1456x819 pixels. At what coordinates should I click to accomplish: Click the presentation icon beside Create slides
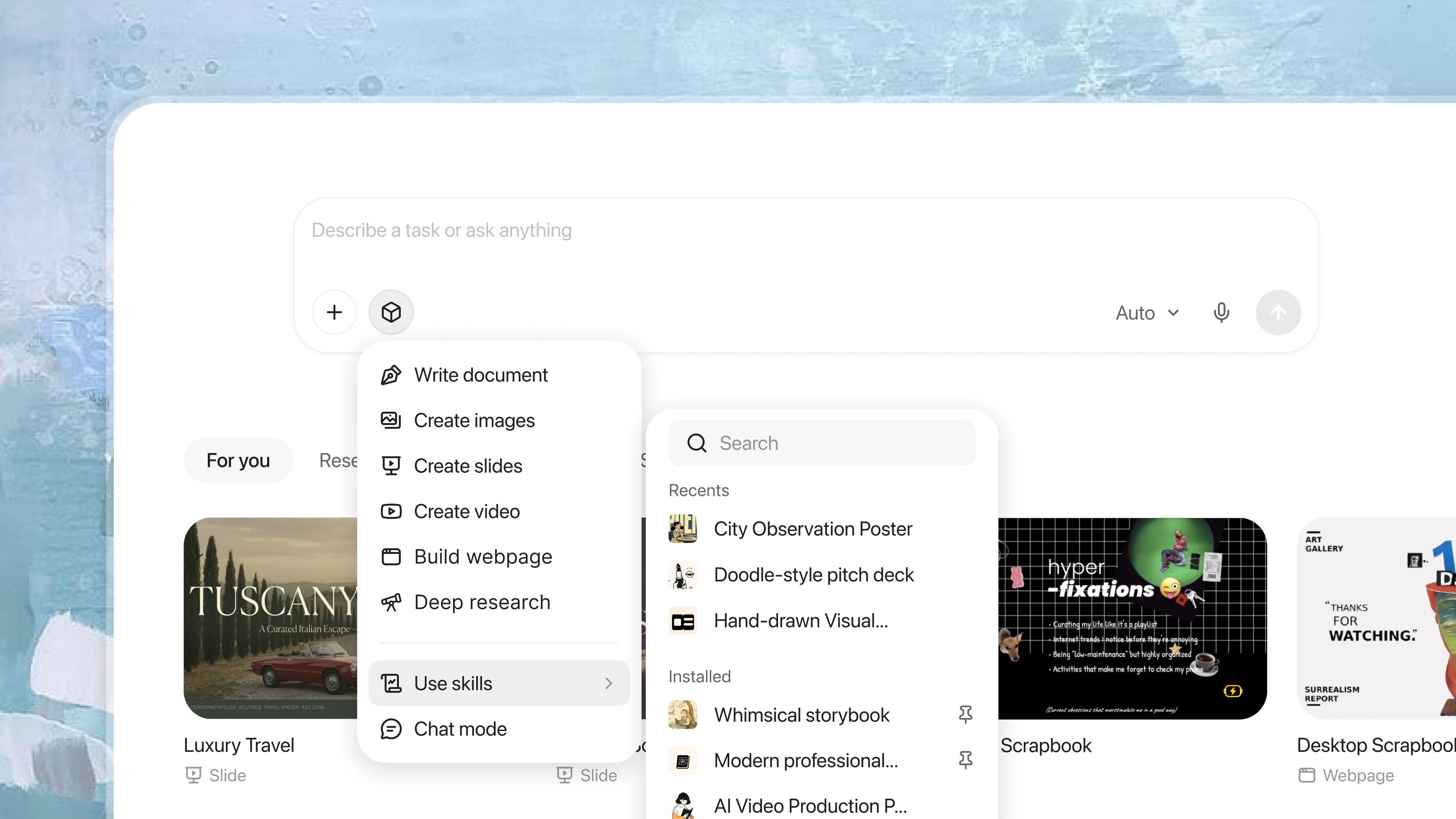(391, 466)
